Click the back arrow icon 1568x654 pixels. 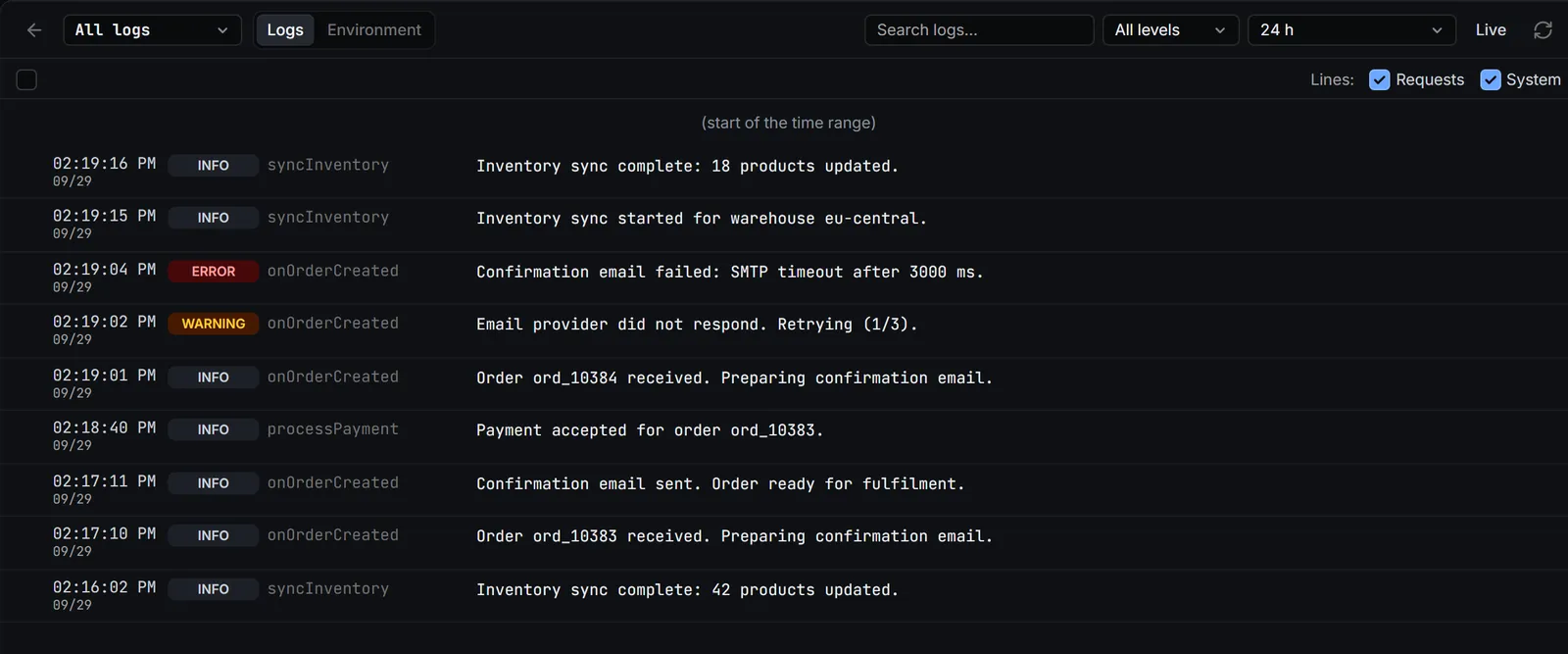(x=34, y=30)
